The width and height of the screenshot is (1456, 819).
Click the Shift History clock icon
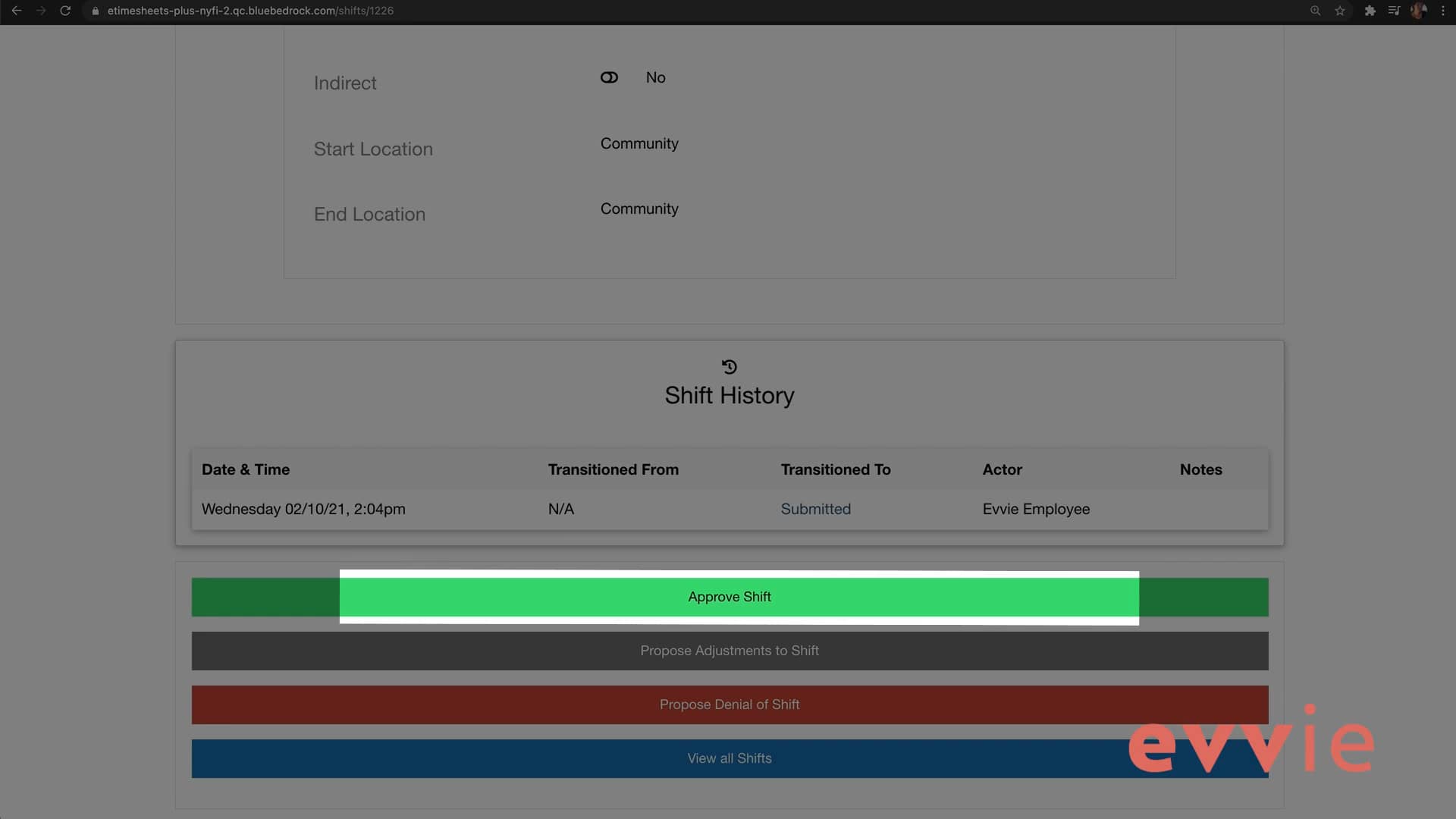(730, 367)
